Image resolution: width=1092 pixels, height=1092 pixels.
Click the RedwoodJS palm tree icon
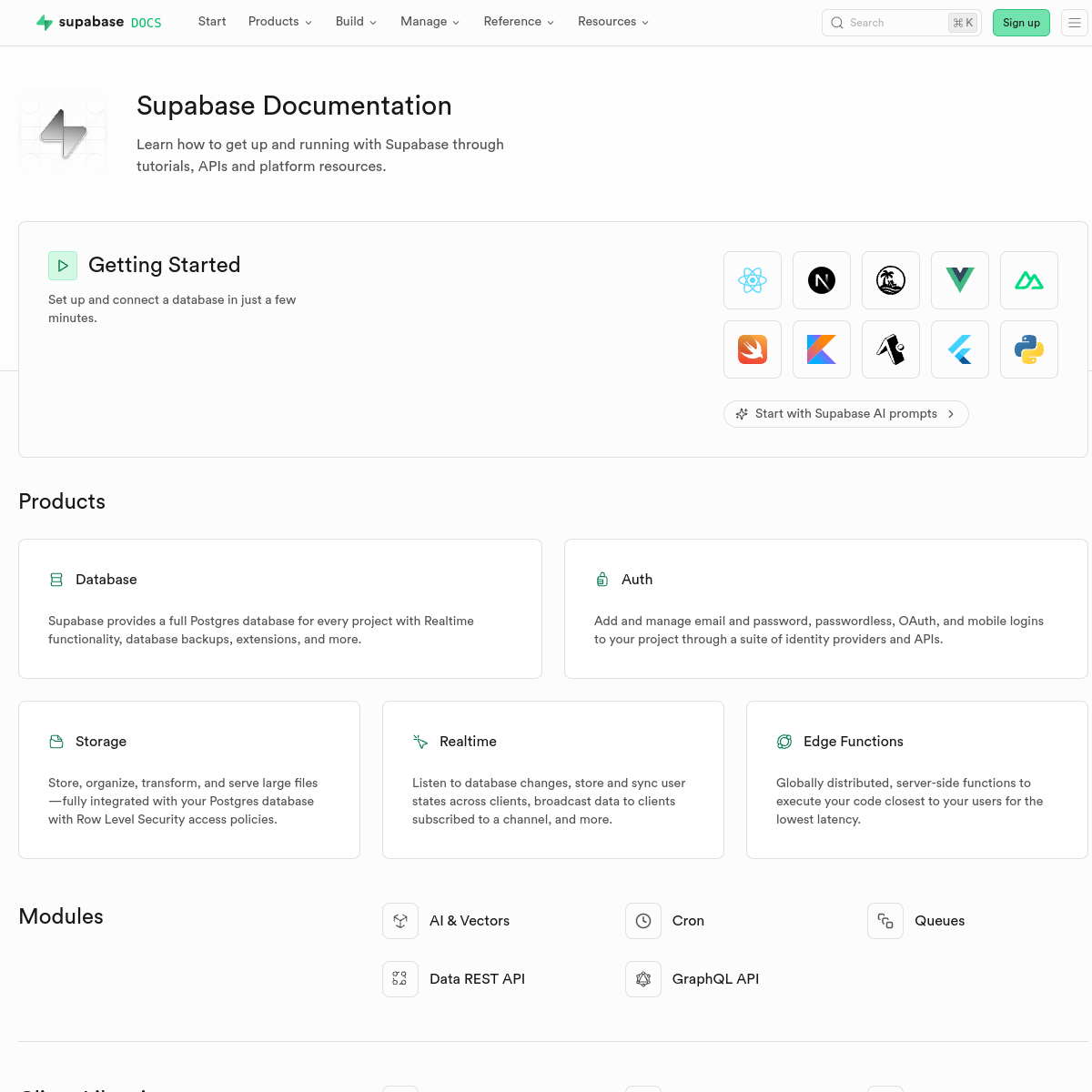pyautogui.click(x=891, y=280)
